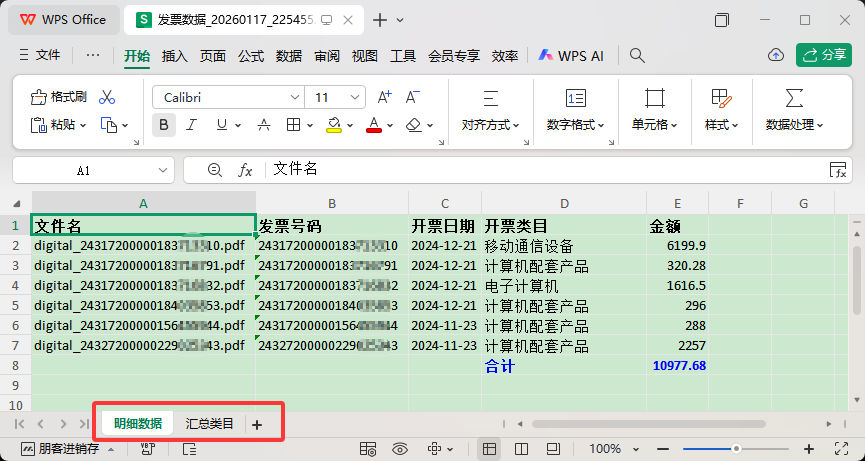Image resolution: width=865 pixels, height=461 pixels.
Task: Expand the fill color dropdown arrow
Action: click(x=350, y=126)
